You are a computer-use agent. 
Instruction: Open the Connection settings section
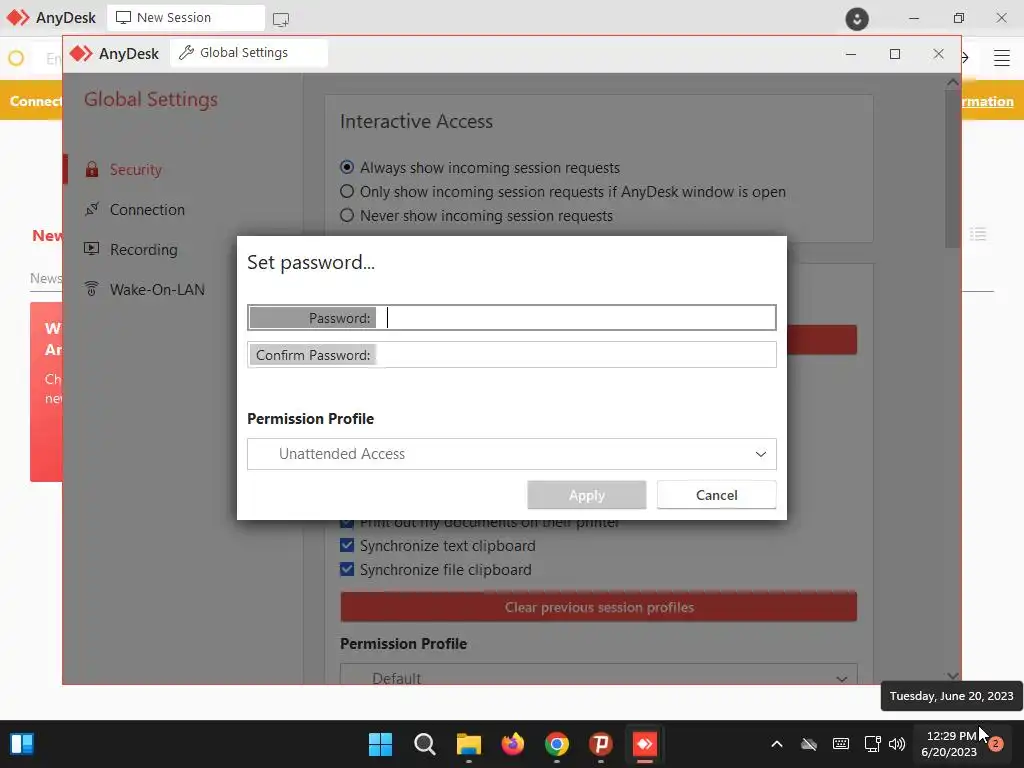147,210
